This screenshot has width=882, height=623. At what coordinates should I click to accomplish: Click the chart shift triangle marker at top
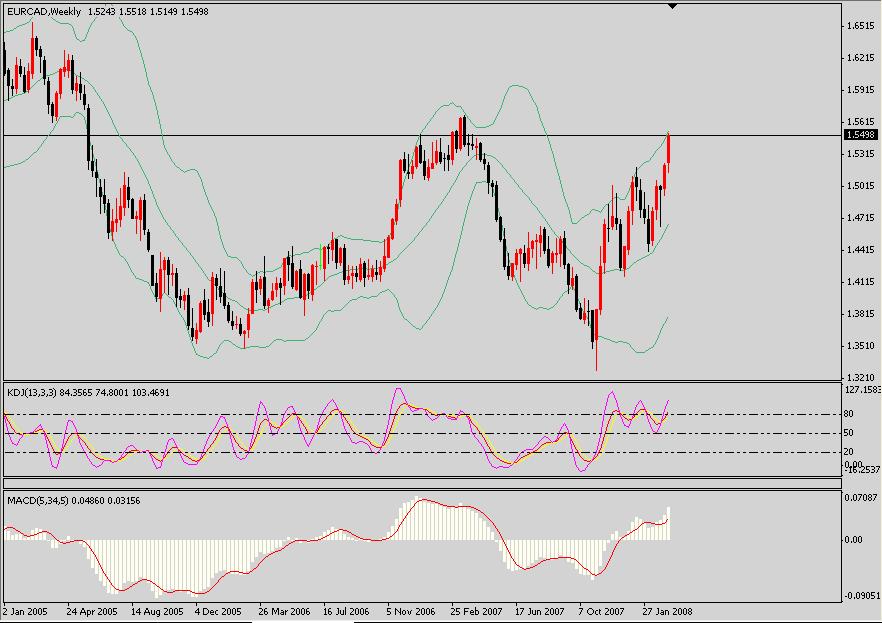(x=672, y=6)
